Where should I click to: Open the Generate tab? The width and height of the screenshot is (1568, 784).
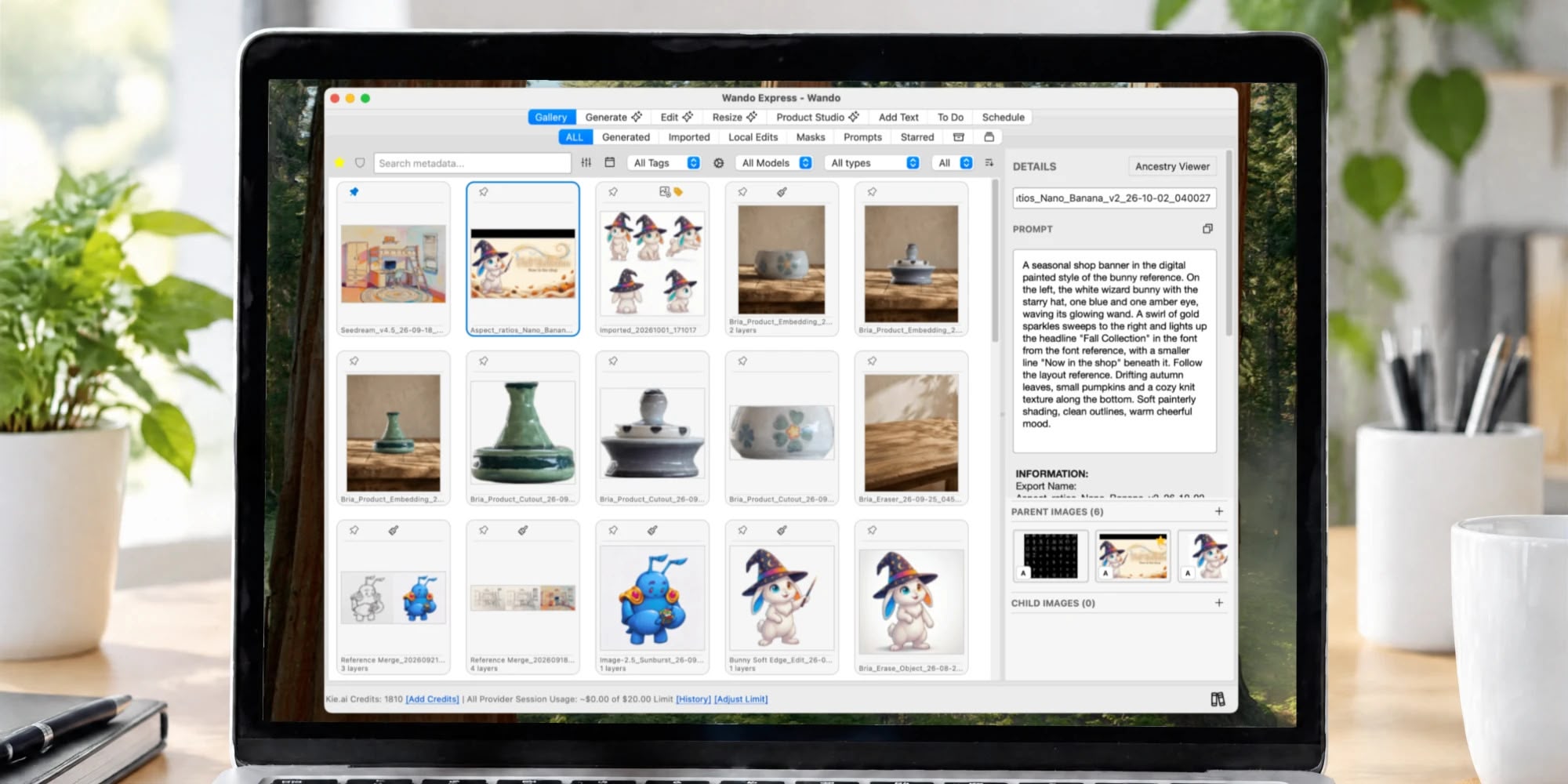point(613,118)
